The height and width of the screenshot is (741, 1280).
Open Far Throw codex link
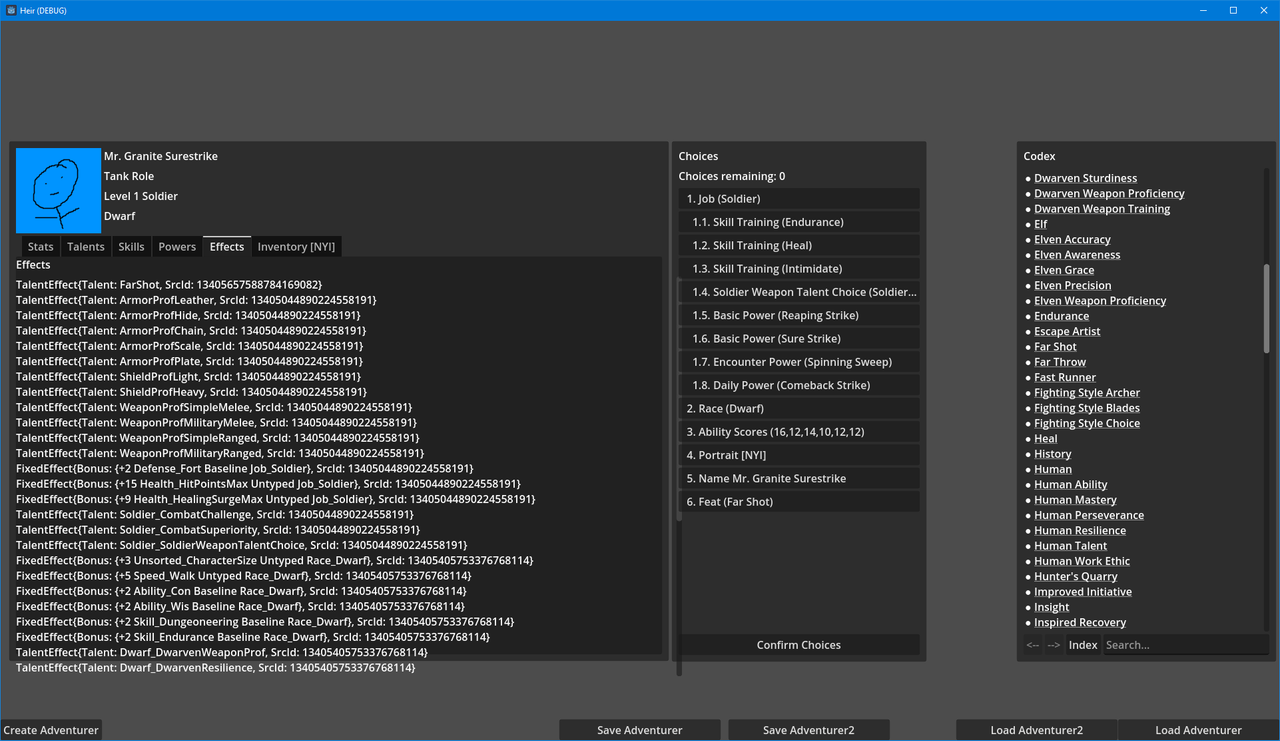1060,362
